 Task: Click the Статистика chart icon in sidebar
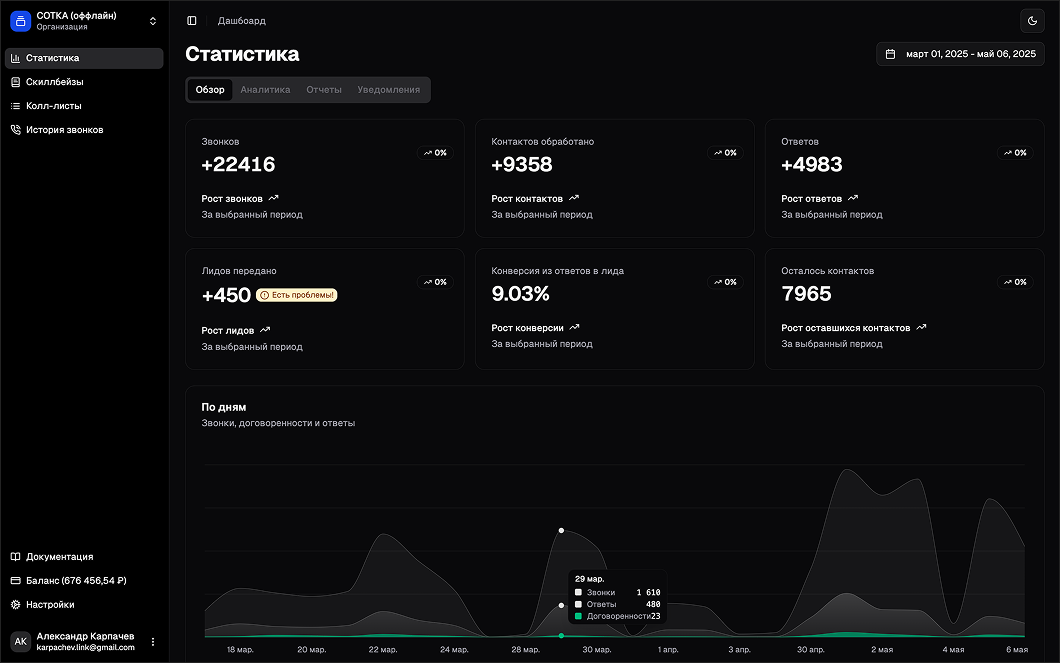15,58
